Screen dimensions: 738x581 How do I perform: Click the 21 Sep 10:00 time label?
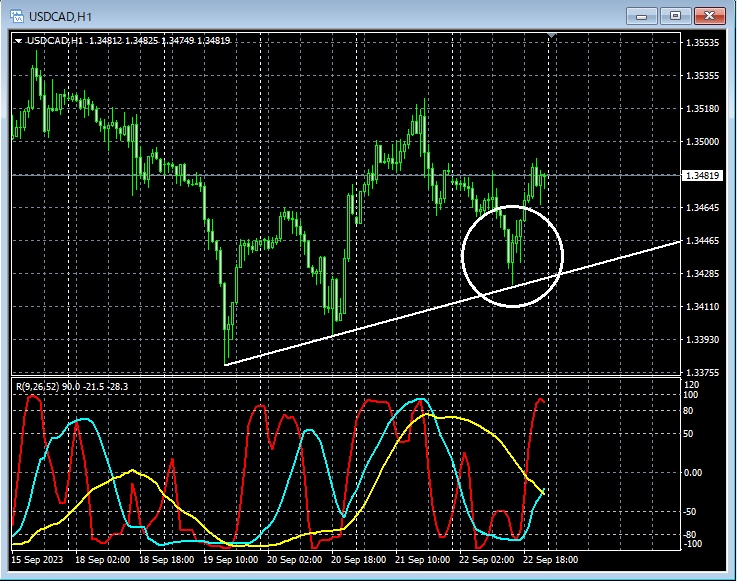point(423,560)
